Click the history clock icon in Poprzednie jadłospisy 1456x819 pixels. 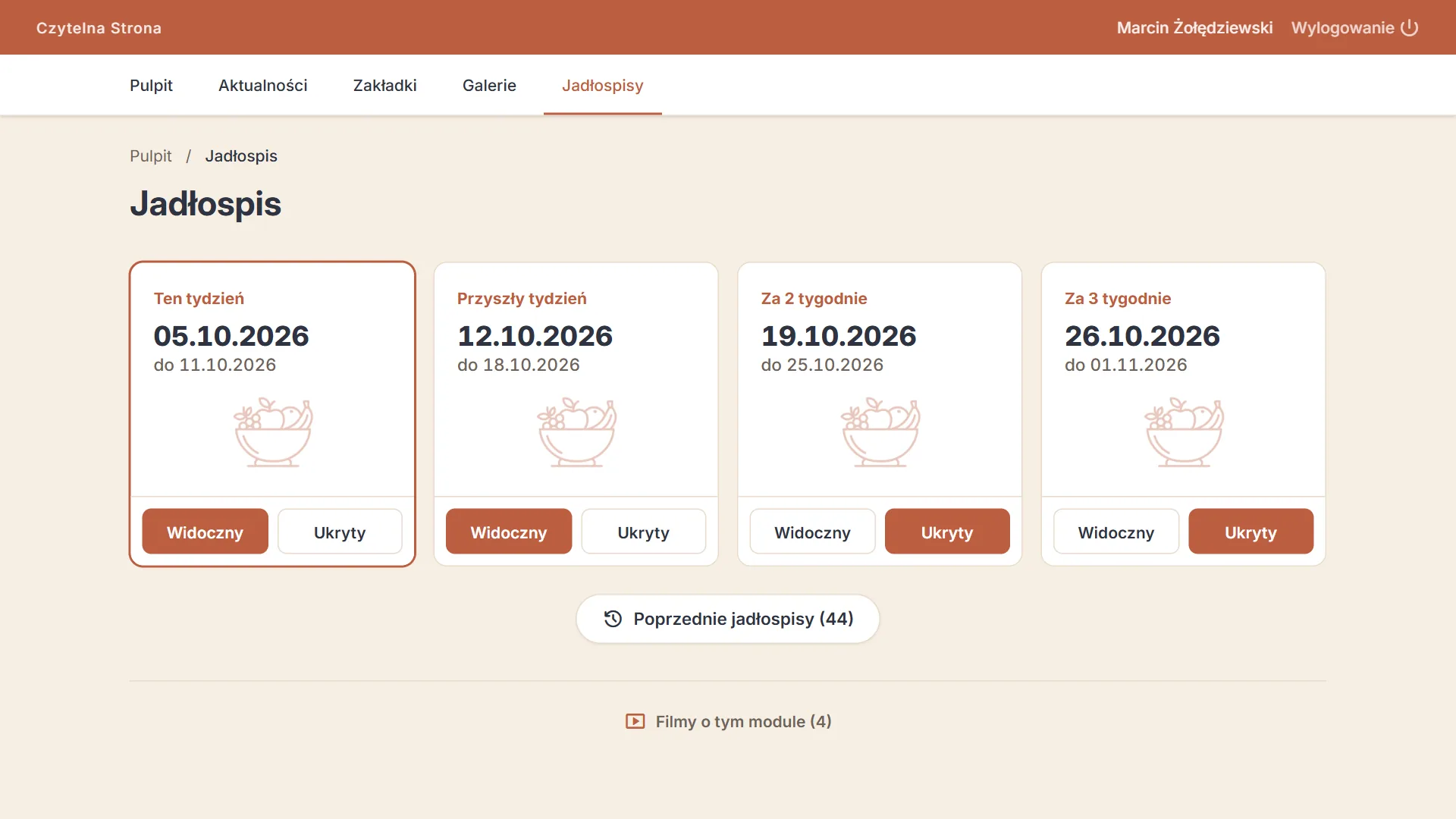tap(613, 619)
